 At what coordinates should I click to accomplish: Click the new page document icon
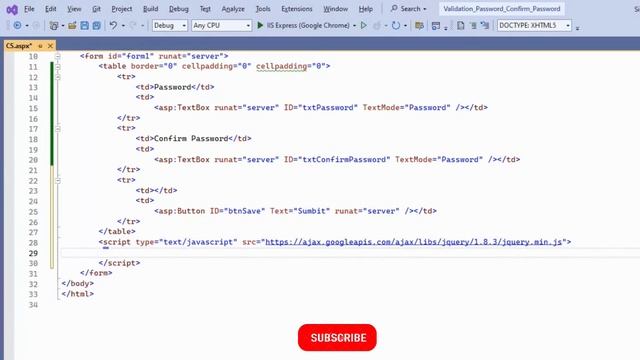click(460, 25)
